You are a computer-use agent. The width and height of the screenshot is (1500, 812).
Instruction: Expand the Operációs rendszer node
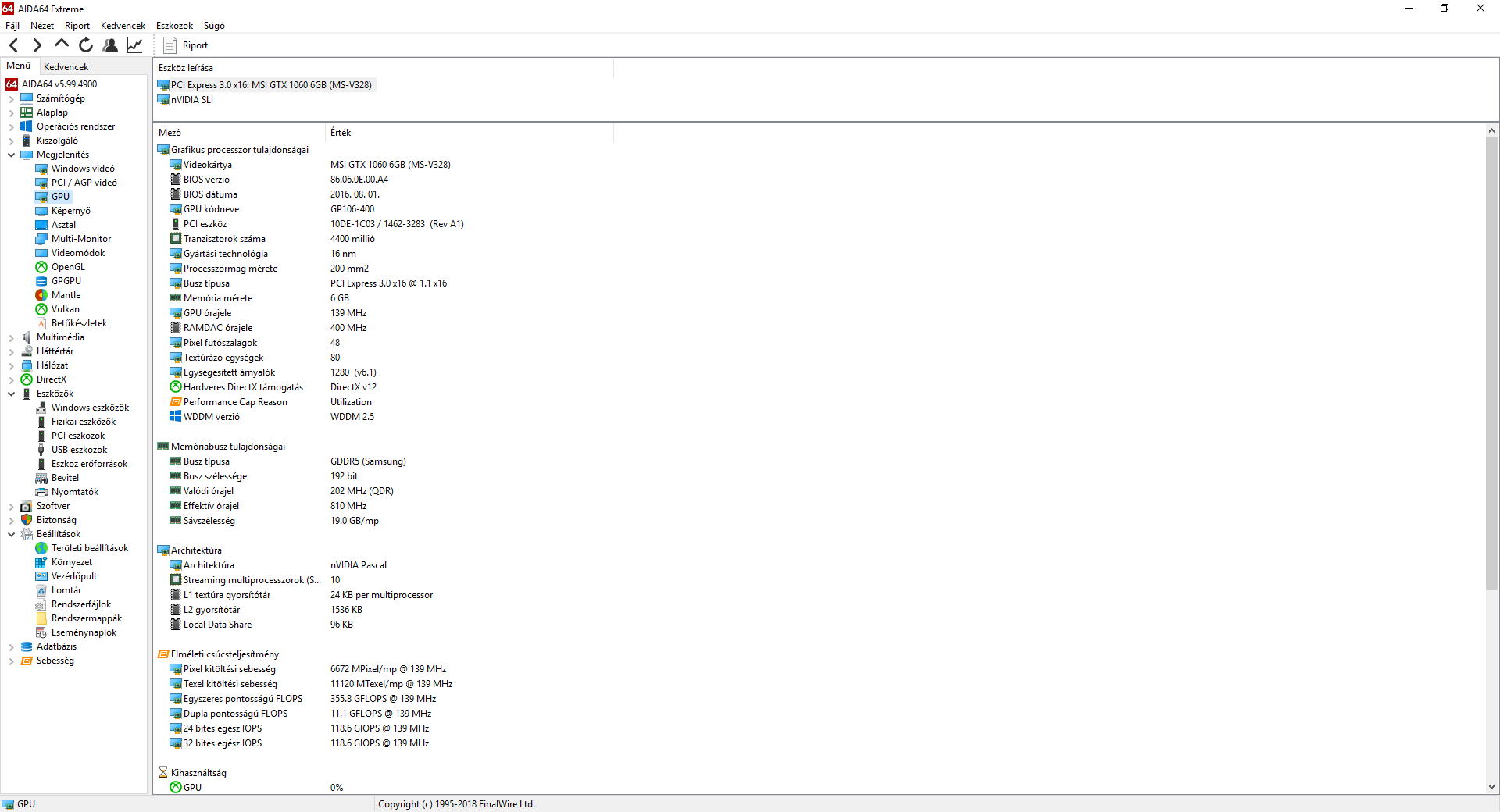pos(11,126)
